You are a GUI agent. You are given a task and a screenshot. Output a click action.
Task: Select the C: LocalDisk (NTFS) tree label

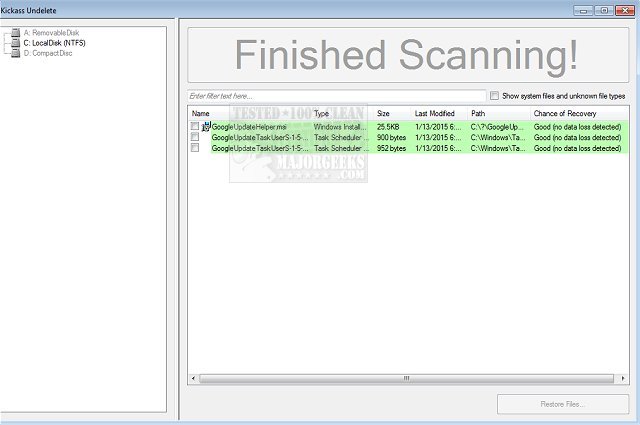pos(54,43)
